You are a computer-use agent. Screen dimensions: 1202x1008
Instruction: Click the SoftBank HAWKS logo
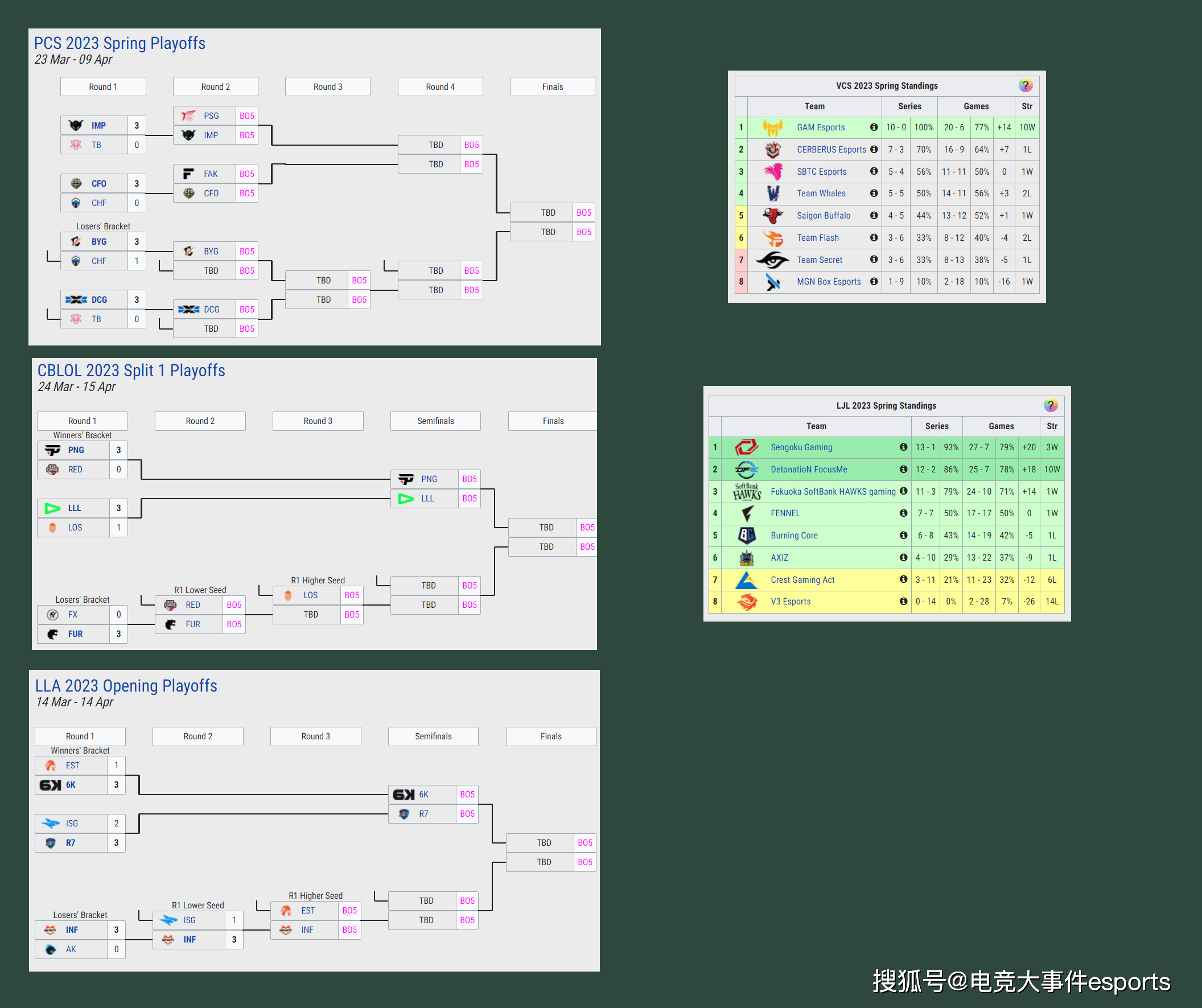point(746,491)
